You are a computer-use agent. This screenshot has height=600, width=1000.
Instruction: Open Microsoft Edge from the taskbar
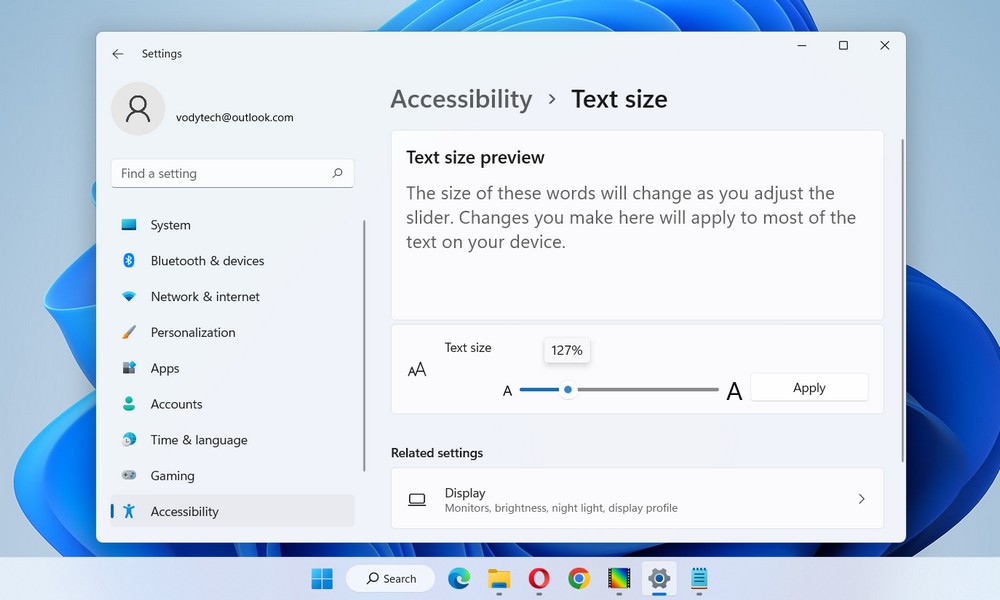(459, 578)
